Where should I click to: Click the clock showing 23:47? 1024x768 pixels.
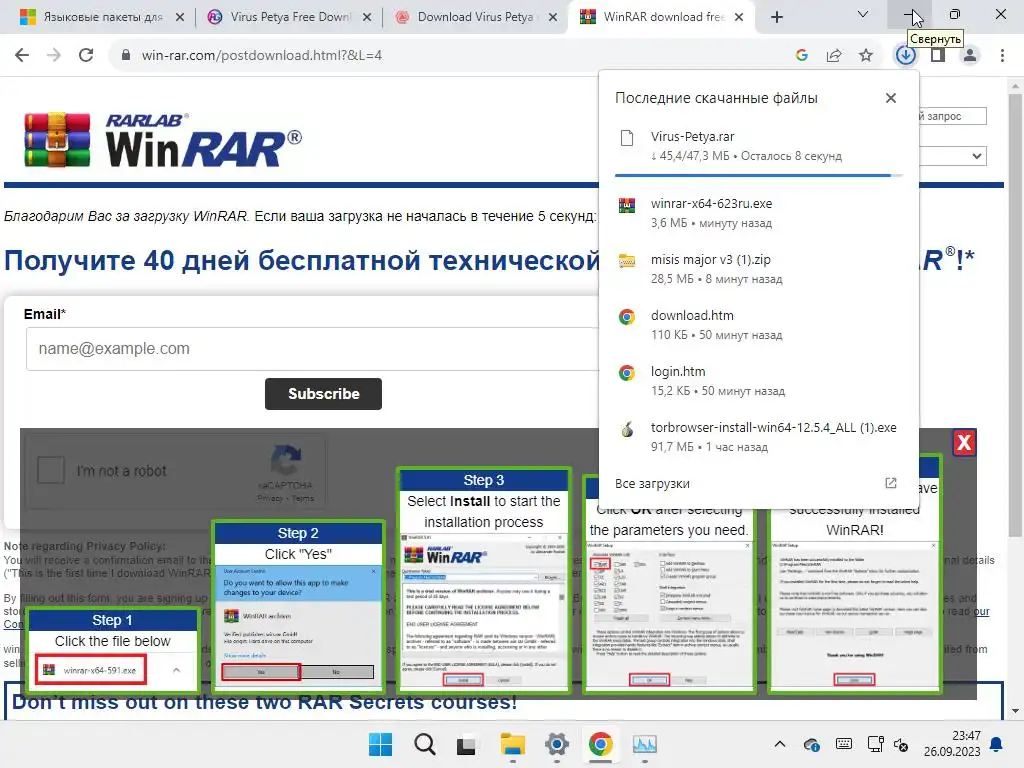tap(966, 736)
